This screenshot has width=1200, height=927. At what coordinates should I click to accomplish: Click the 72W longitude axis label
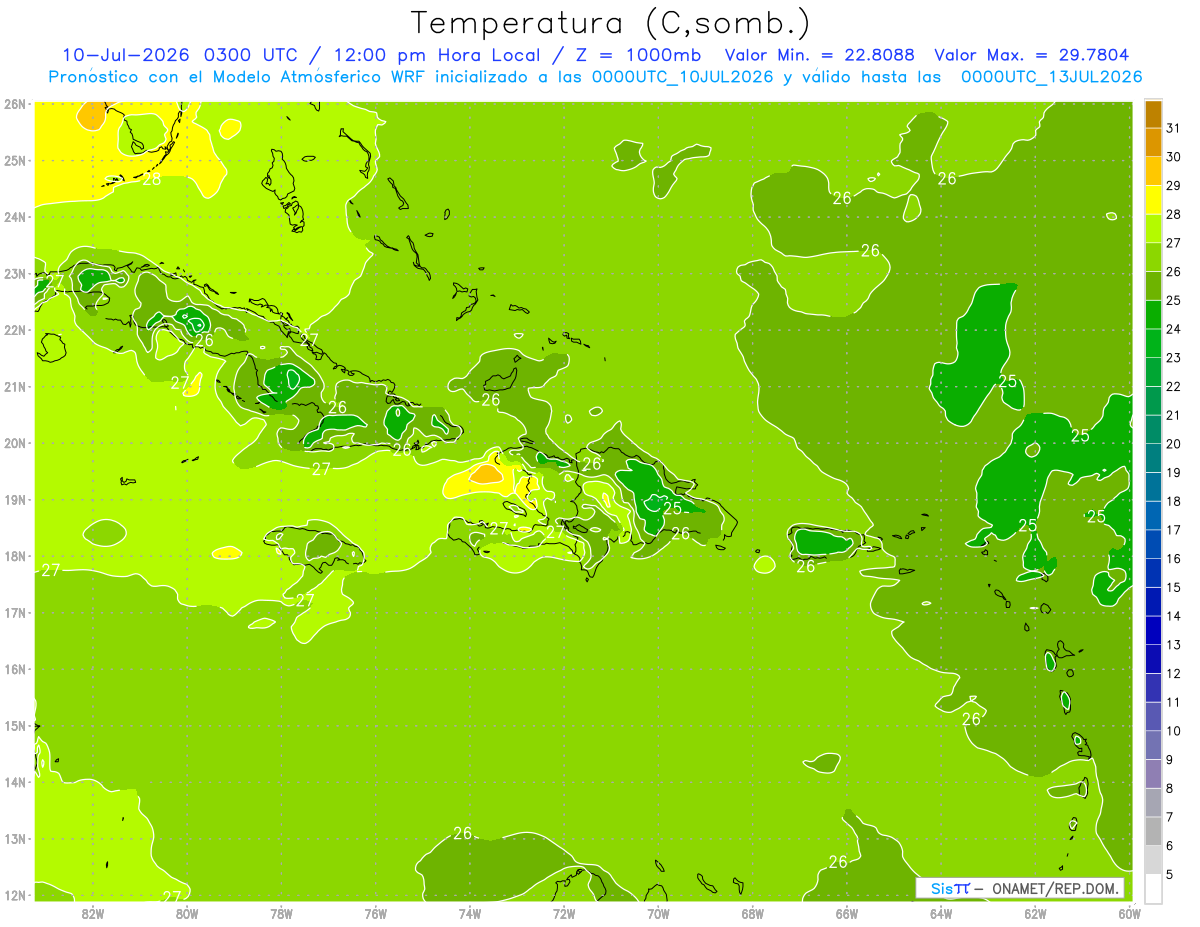tap(564, 913)
